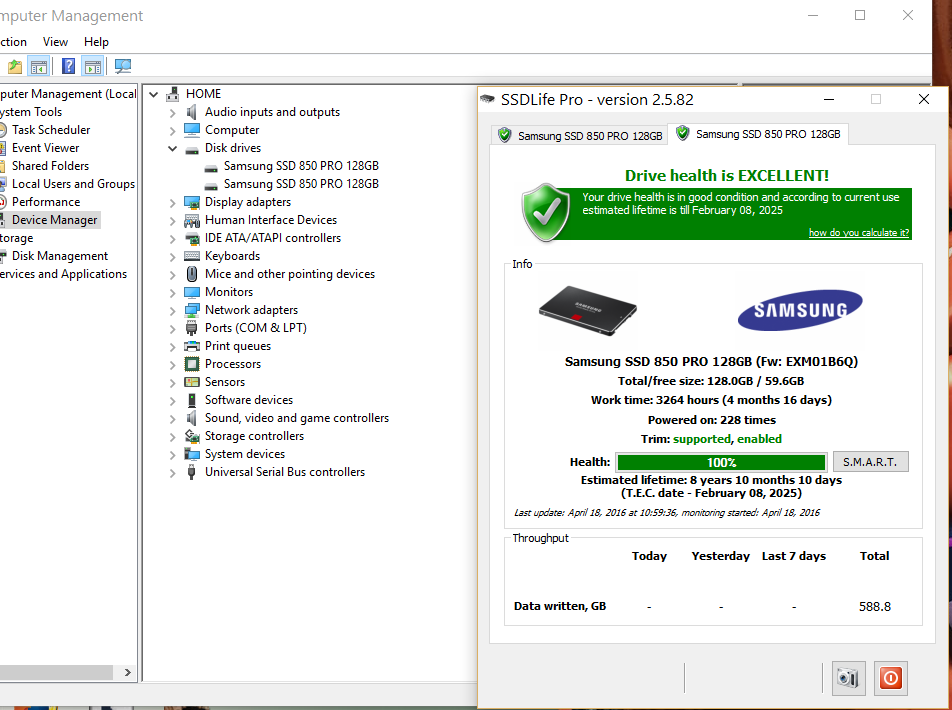The width and height of the screenshot is (952, 710).
Task: Click the Print queues printer icon
Action: [x=192, y=346]
